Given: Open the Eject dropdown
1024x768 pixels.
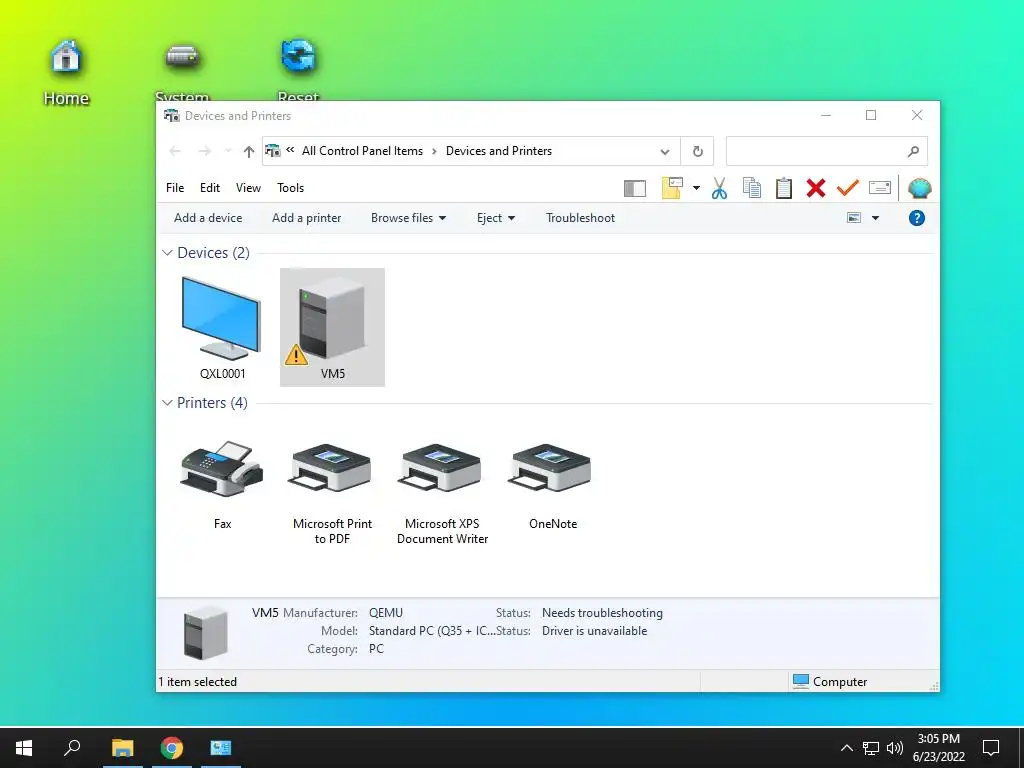Looking at the screenshot, I should click(496, 218).
